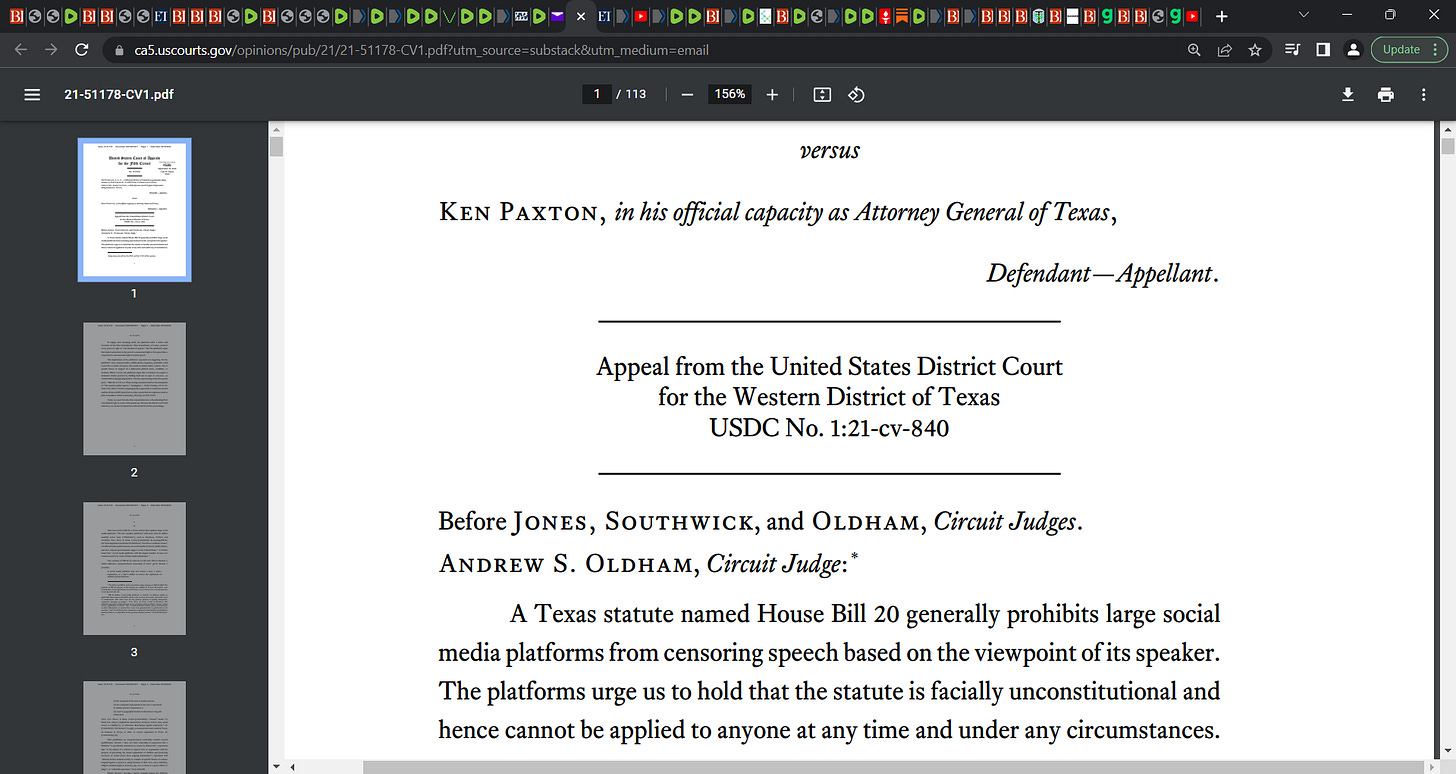Show the Chrome side panel

[1322, 49]
